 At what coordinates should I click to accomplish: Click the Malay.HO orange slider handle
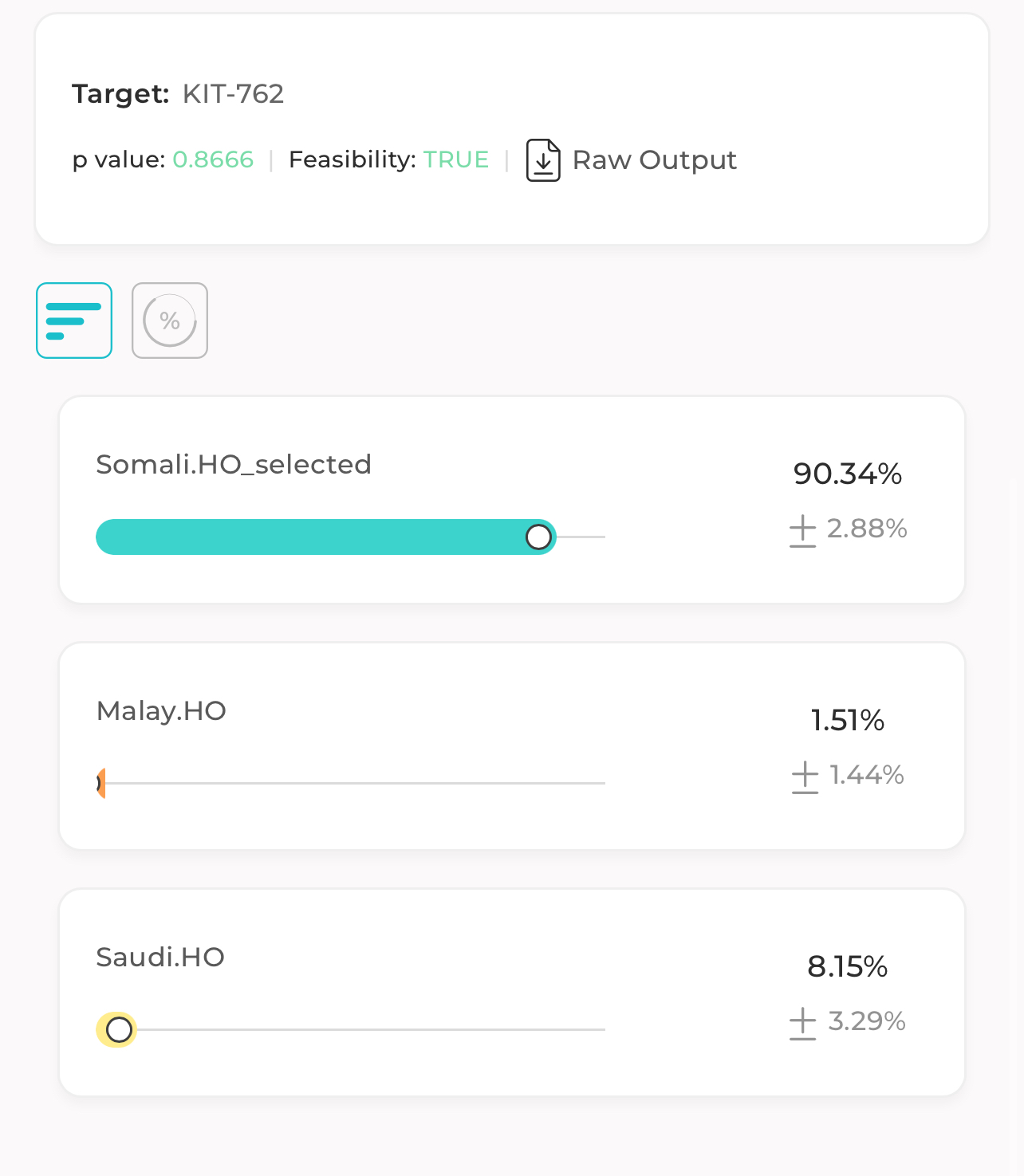pyautogui.click(x=101, y=783)
